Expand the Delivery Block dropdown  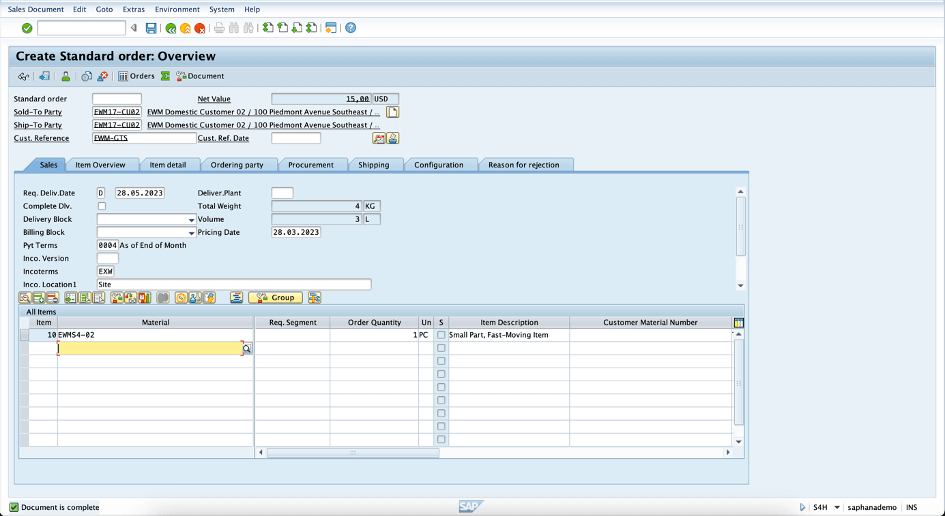(192, 219)
